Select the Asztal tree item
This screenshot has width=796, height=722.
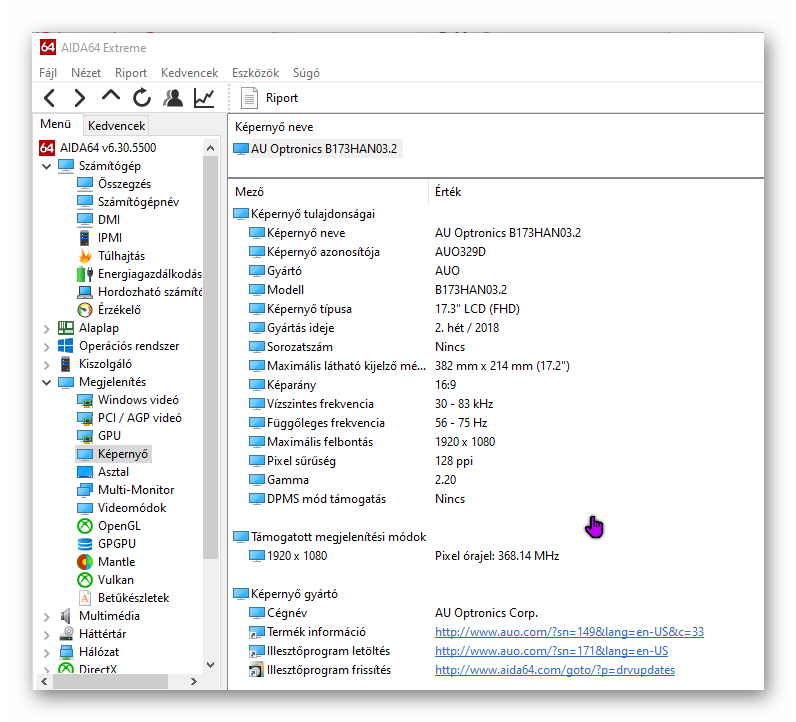113,472
